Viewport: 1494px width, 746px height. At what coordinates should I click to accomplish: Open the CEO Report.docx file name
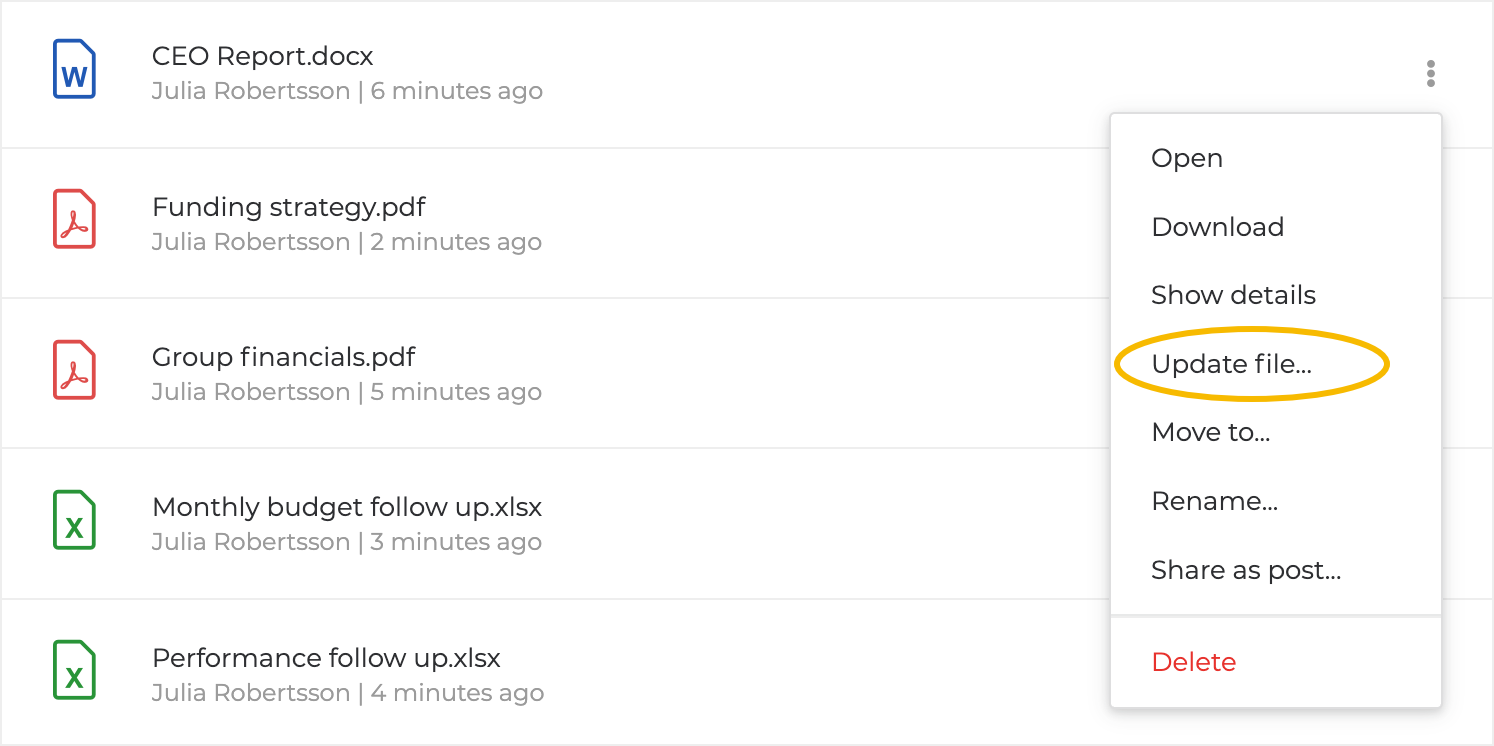click(263, 56)
